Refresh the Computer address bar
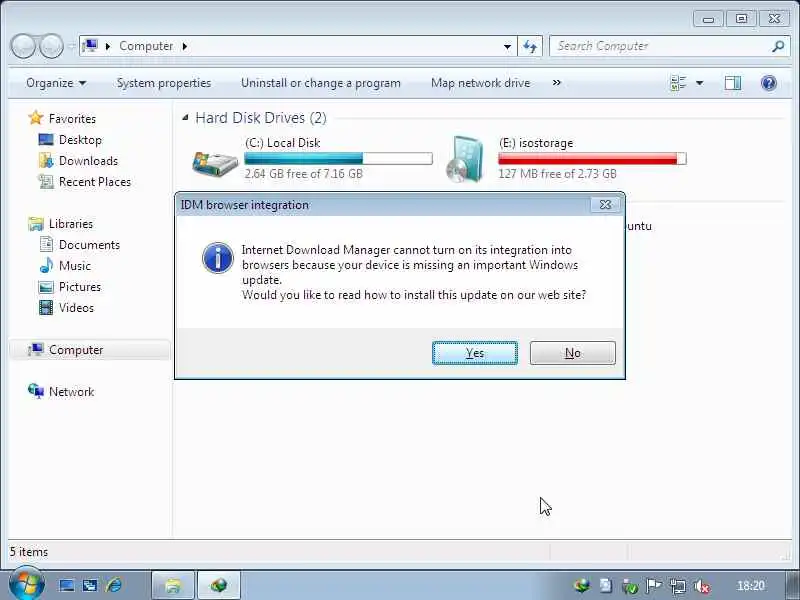The image size is (800, 600). (x=530, y=46)
